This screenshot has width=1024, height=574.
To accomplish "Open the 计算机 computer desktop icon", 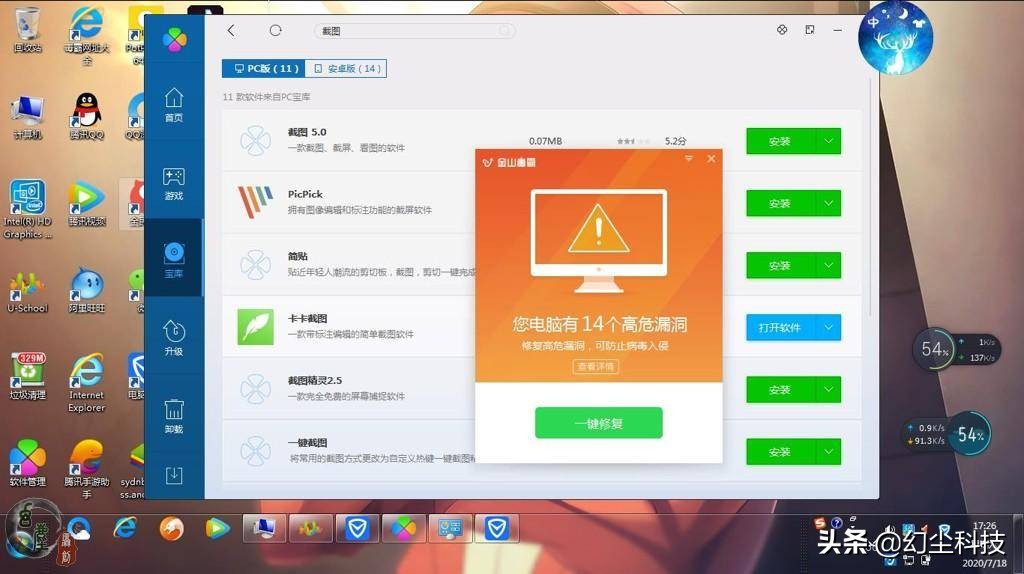I will [27, 117].
